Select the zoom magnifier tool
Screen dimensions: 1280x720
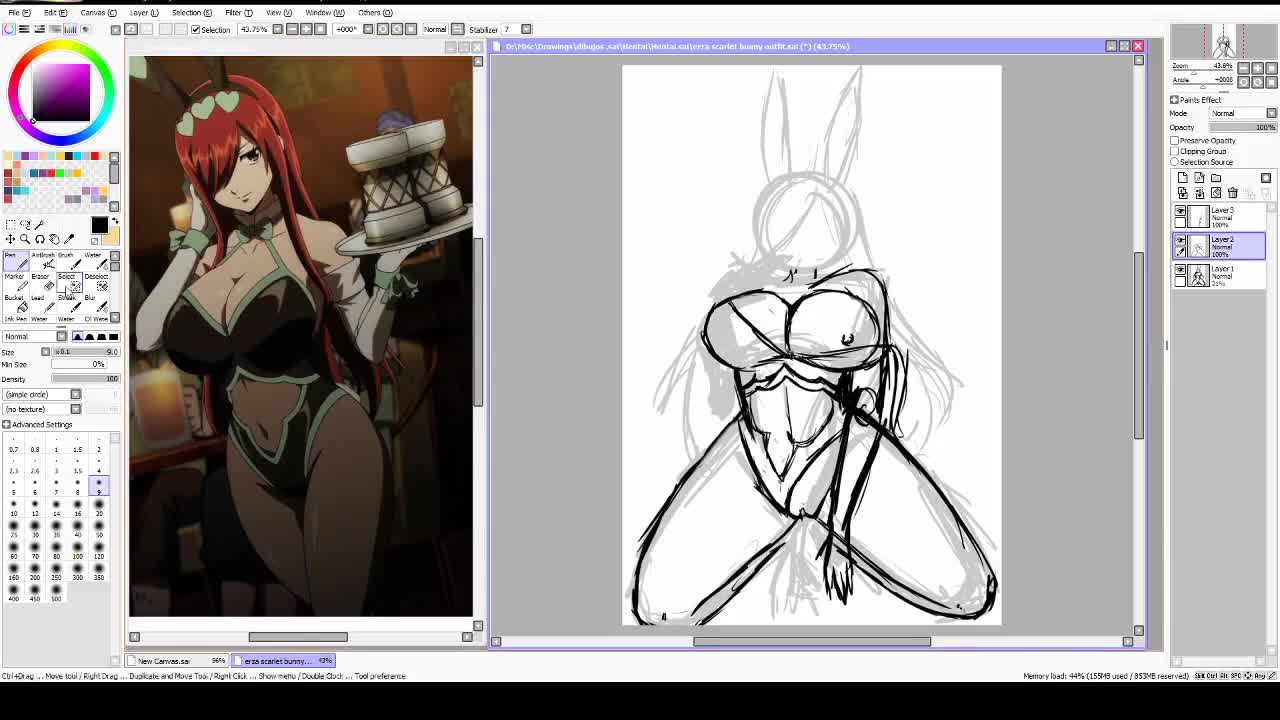point(25,239)
